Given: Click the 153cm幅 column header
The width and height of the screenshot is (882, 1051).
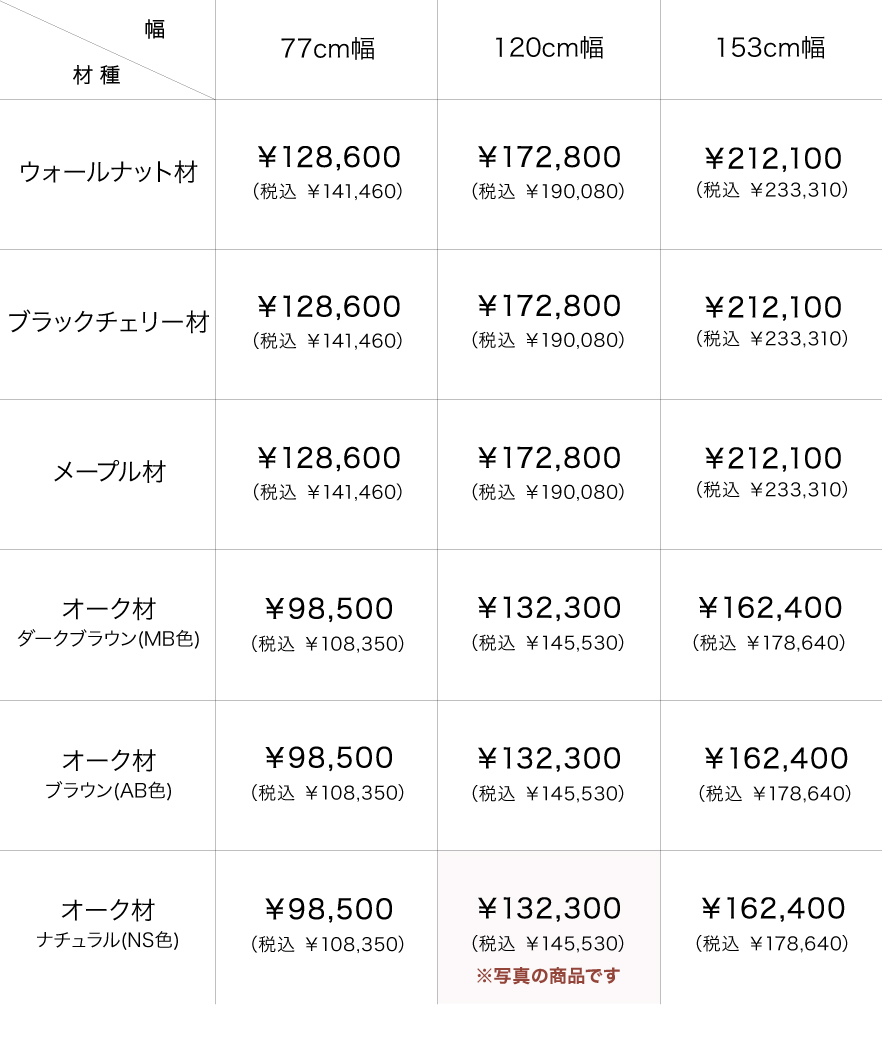Looking at the screenshot, I should point(771,48).
